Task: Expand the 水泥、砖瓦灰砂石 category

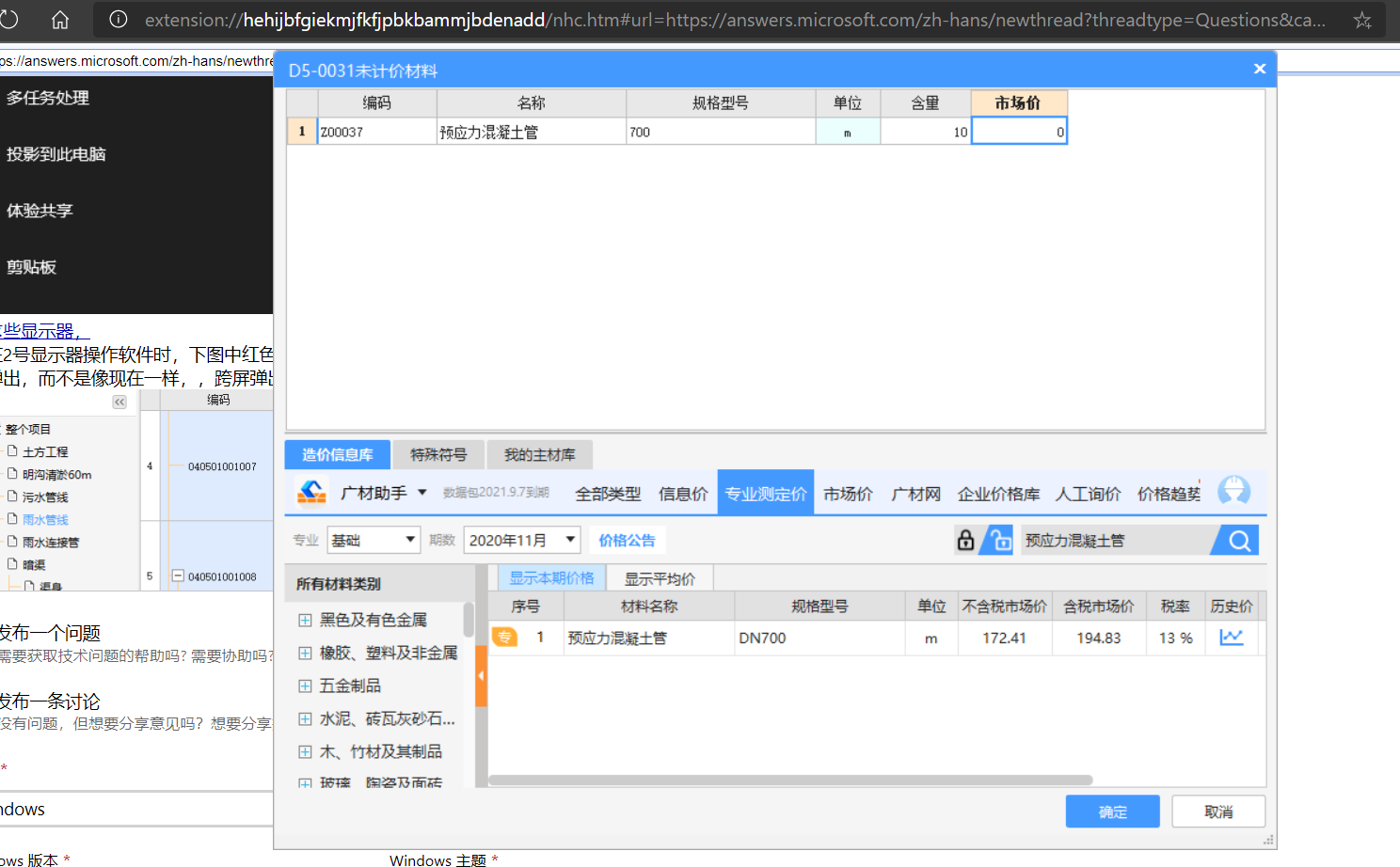Action: pyautogui.click(x=305, y=718)
